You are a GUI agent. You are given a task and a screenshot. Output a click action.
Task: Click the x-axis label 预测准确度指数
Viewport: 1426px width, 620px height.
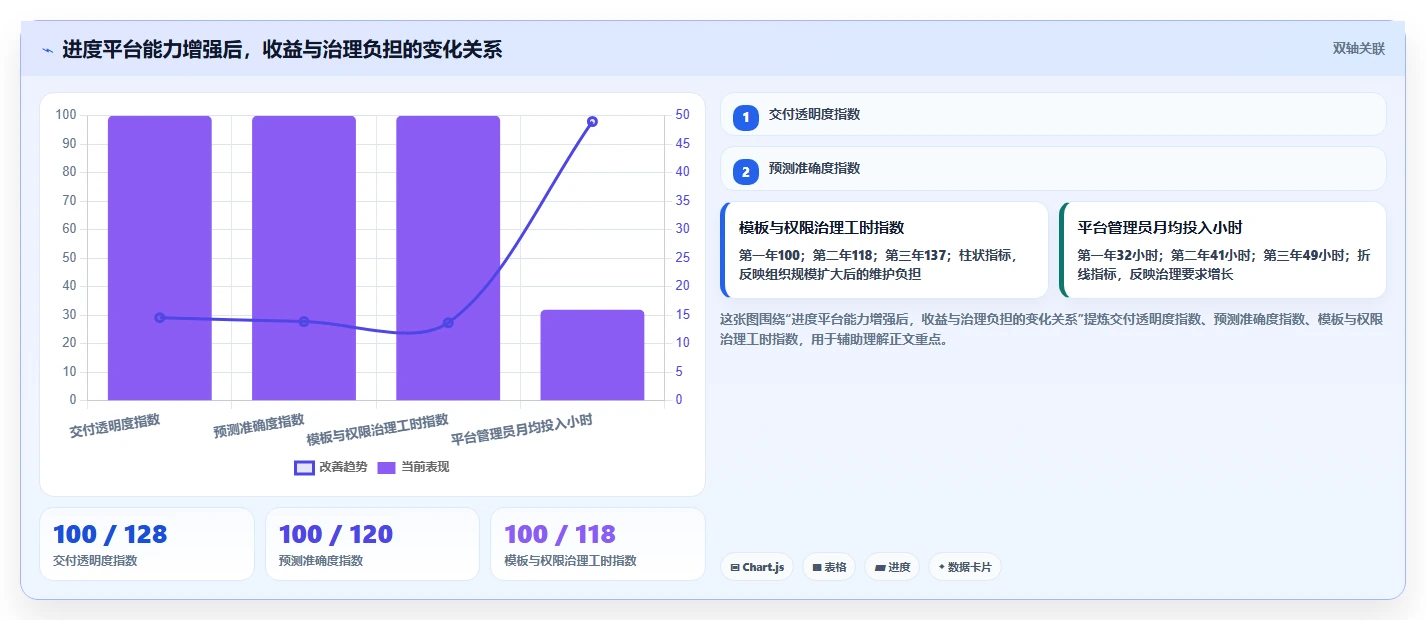(x=259, y=426)
